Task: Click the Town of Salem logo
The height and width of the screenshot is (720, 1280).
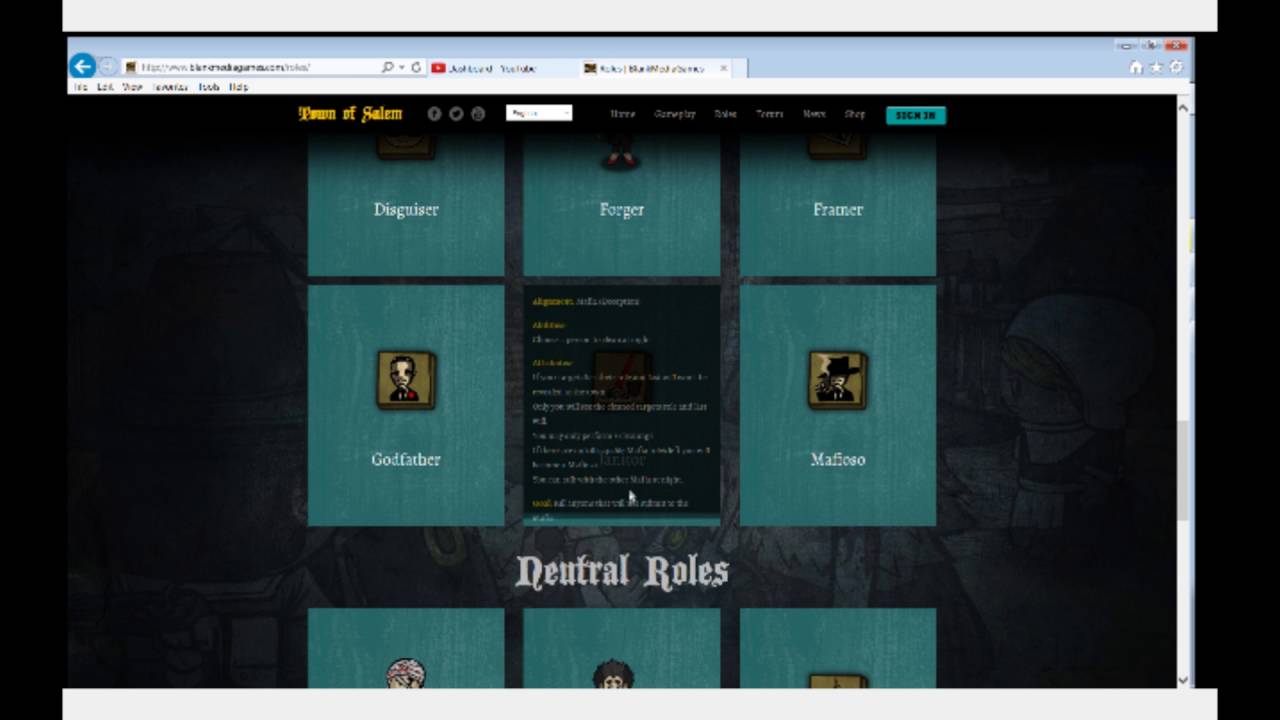Action: pos(350,114)
